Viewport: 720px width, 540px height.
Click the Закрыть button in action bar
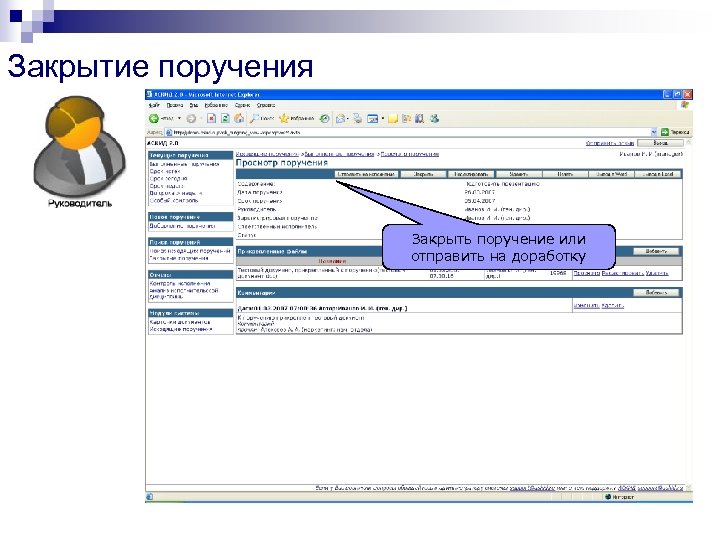423,174
